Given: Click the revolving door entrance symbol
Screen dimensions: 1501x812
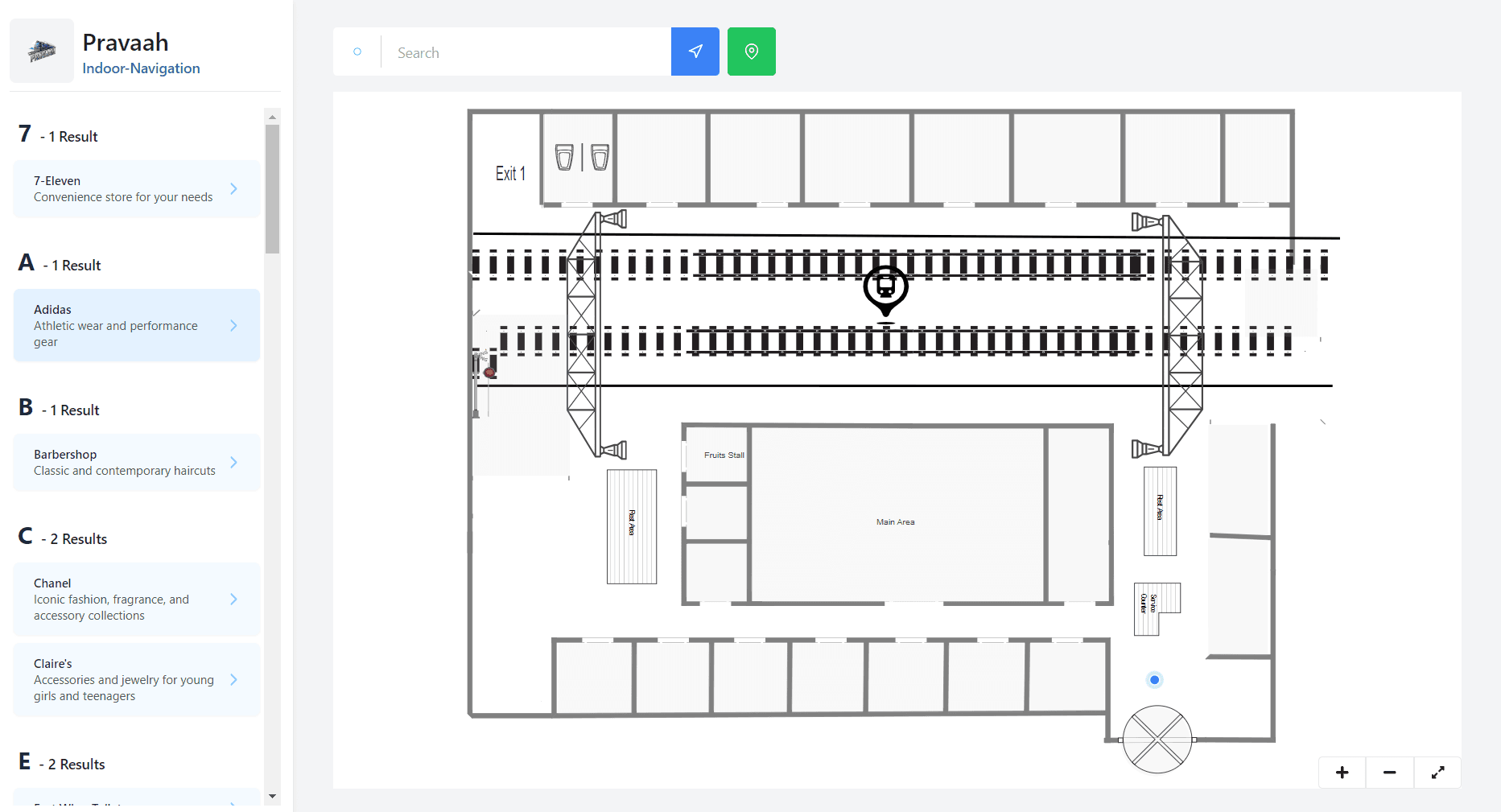Looking at the screenshot, I should 1157,740.
